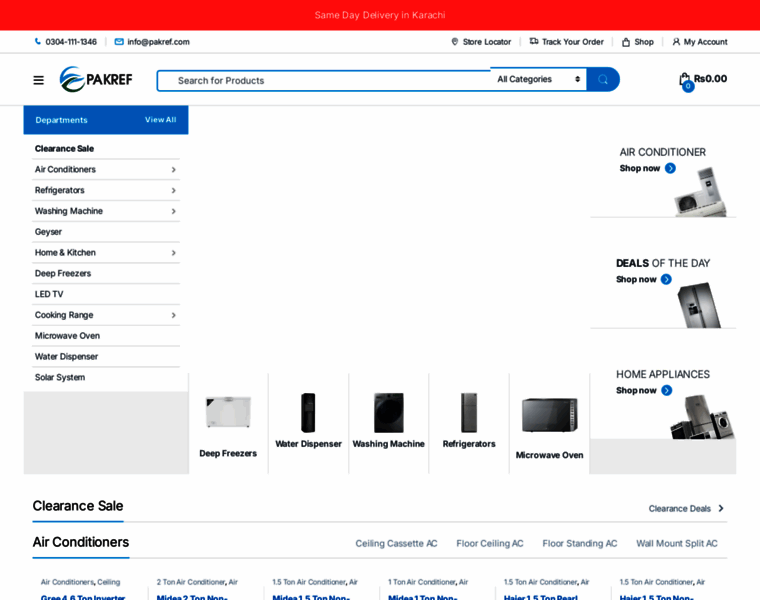Click the Track Your Order link
The width and height of the screenshot is (760, 600).
[572, 42]
